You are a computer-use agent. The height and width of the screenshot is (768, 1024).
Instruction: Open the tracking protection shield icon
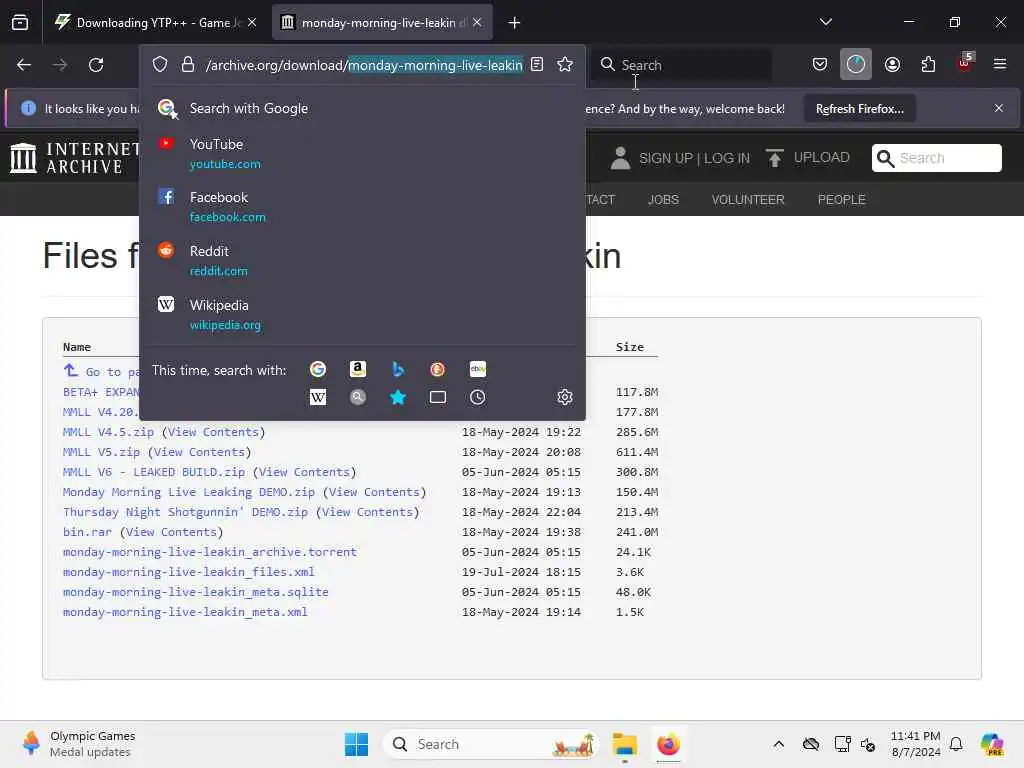click(x=160, y=65)
